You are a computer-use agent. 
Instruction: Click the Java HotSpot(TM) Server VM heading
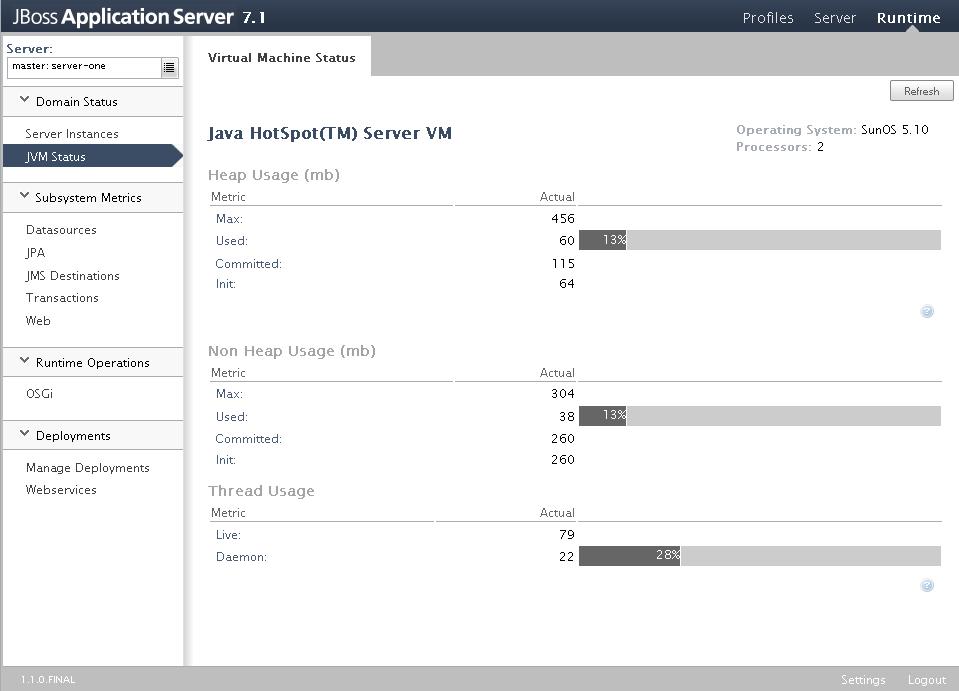coord(330,133)
